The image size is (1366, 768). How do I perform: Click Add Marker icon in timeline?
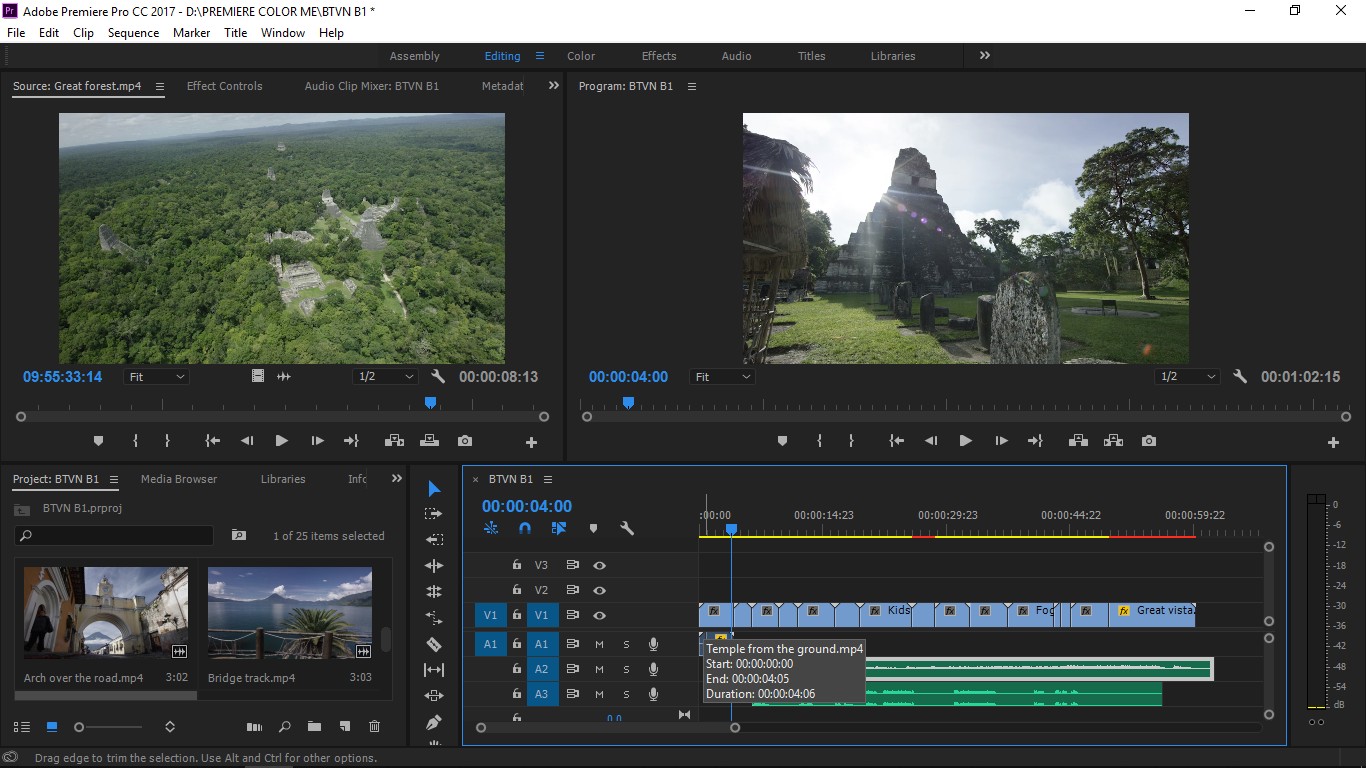click(x=593, y=528)
